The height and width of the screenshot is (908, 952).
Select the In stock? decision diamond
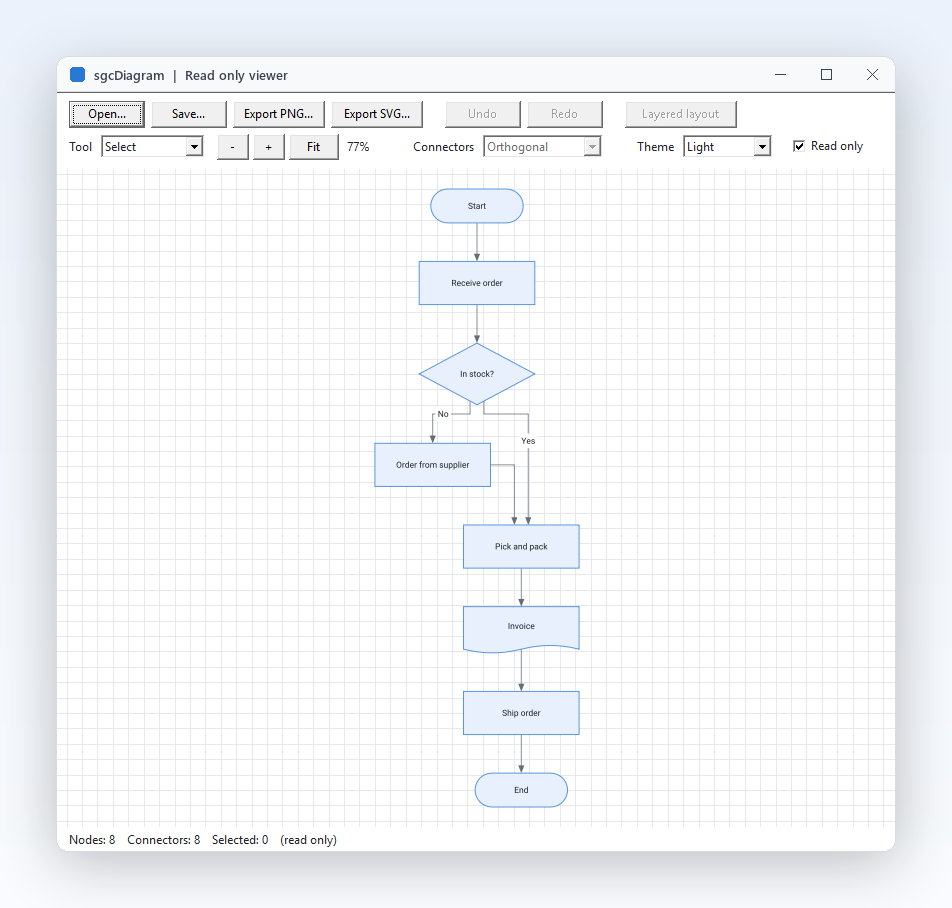477,374
